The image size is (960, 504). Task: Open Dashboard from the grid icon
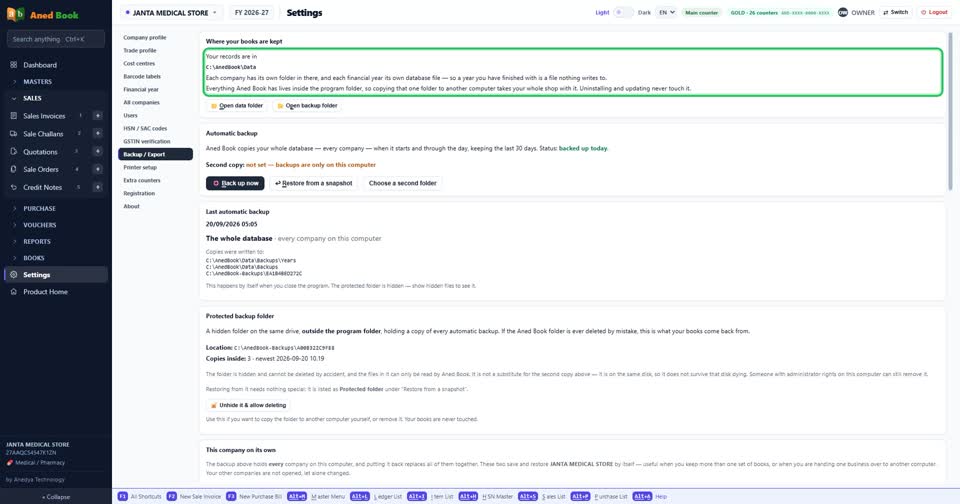click(13, 65)
